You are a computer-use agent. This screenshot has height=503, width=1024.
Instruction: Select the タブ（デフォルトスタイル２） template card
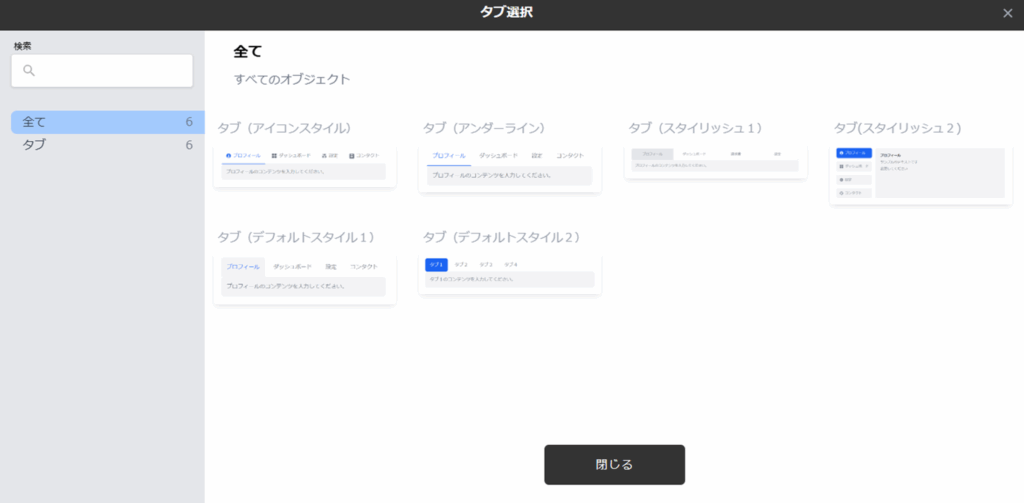[x=510, y=274]
